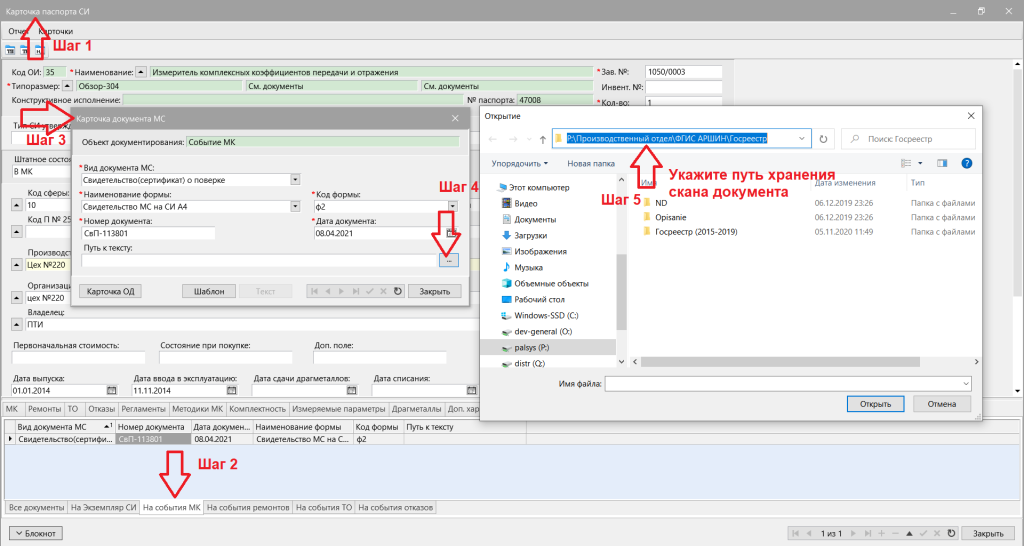Expand Блокнот panel button
The image size is (1024, 546).
37,534
